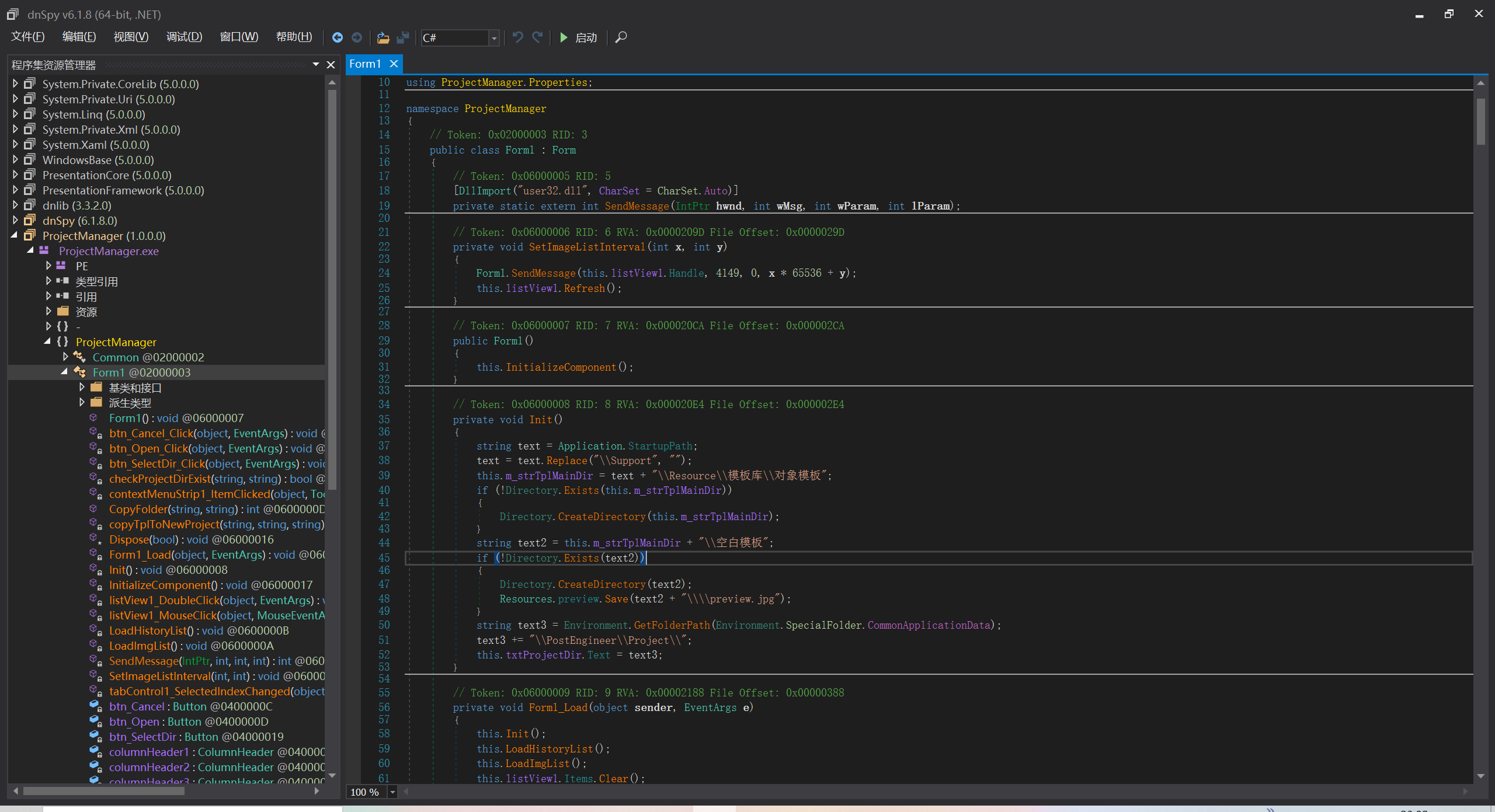This screenshot has height=812, width=1495.
Task: Click the redo icon in toolbar
Action: [537, 37]
